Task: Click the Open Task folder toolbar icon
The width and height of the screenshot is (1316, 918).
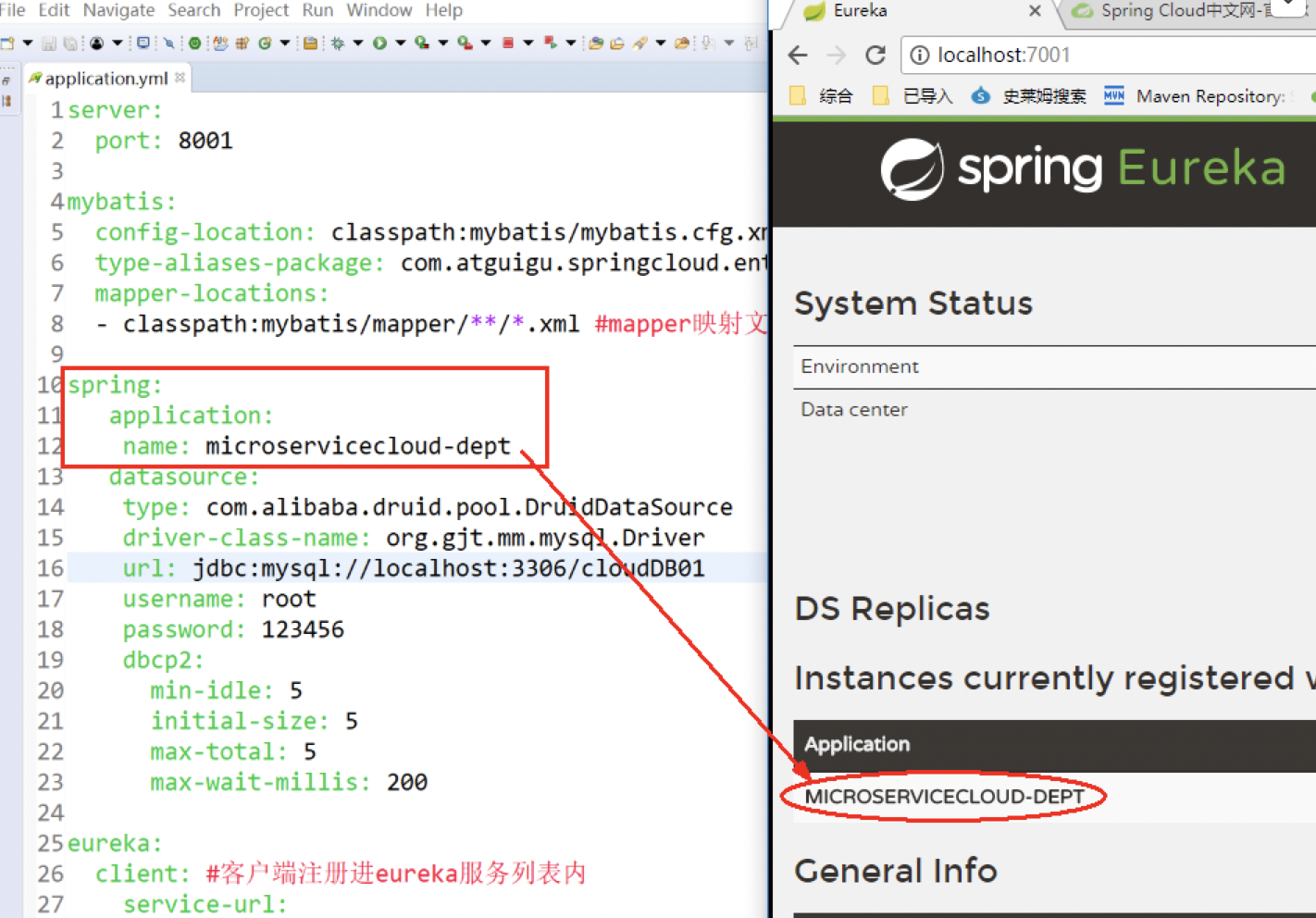Action: tap(617, 43)
